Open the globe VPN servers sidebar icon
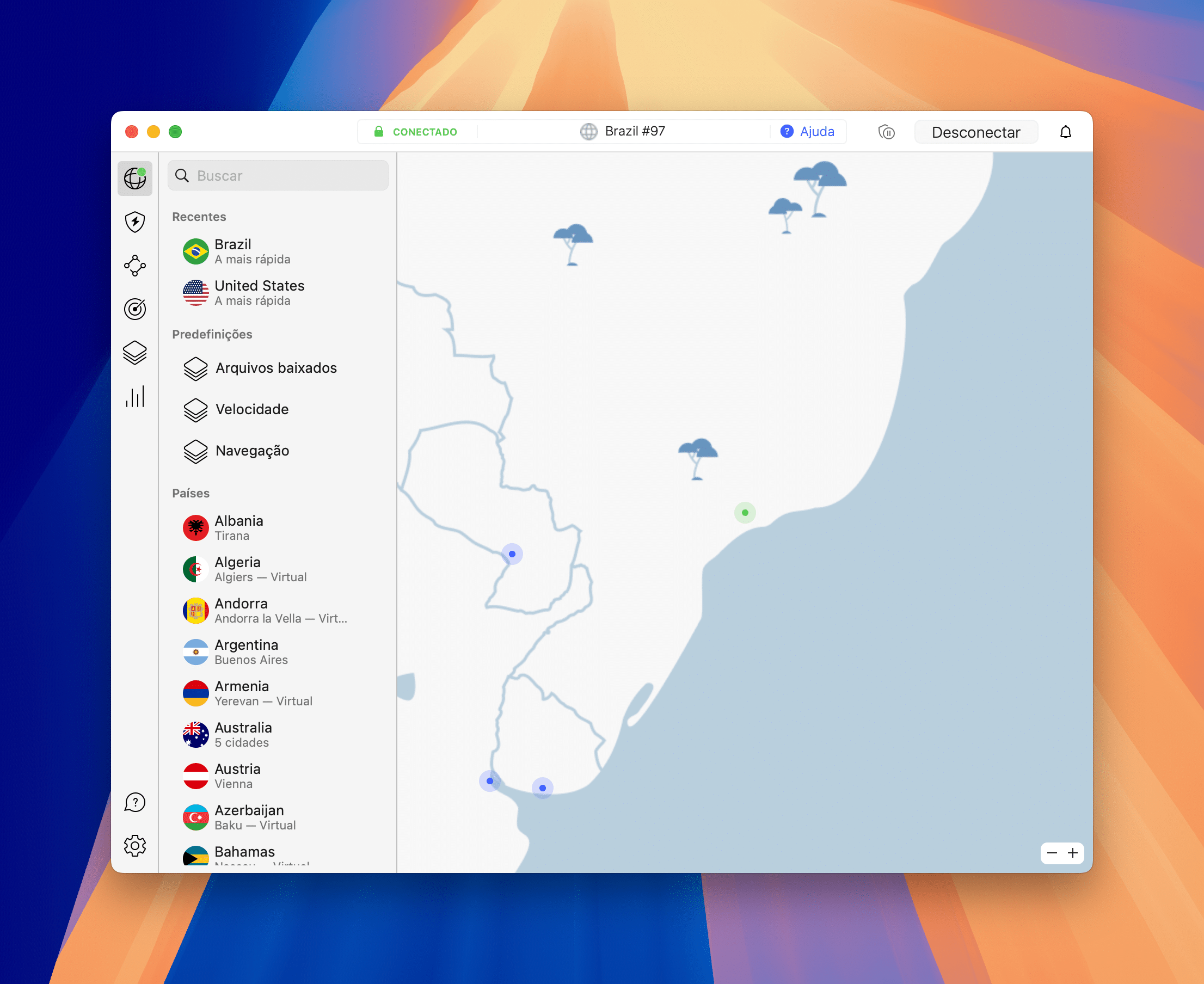Viewport: 1204px width, 984px height. coord(135,178)
